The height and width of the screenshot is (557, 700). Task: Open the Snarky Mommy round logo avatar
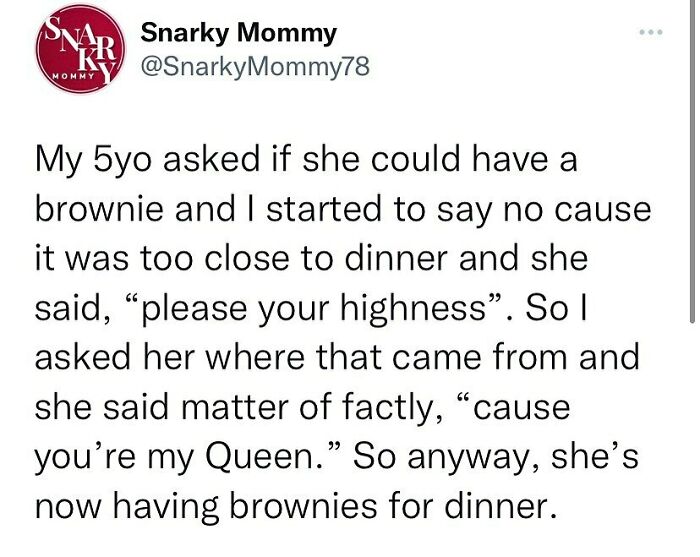tap(81, 49)
